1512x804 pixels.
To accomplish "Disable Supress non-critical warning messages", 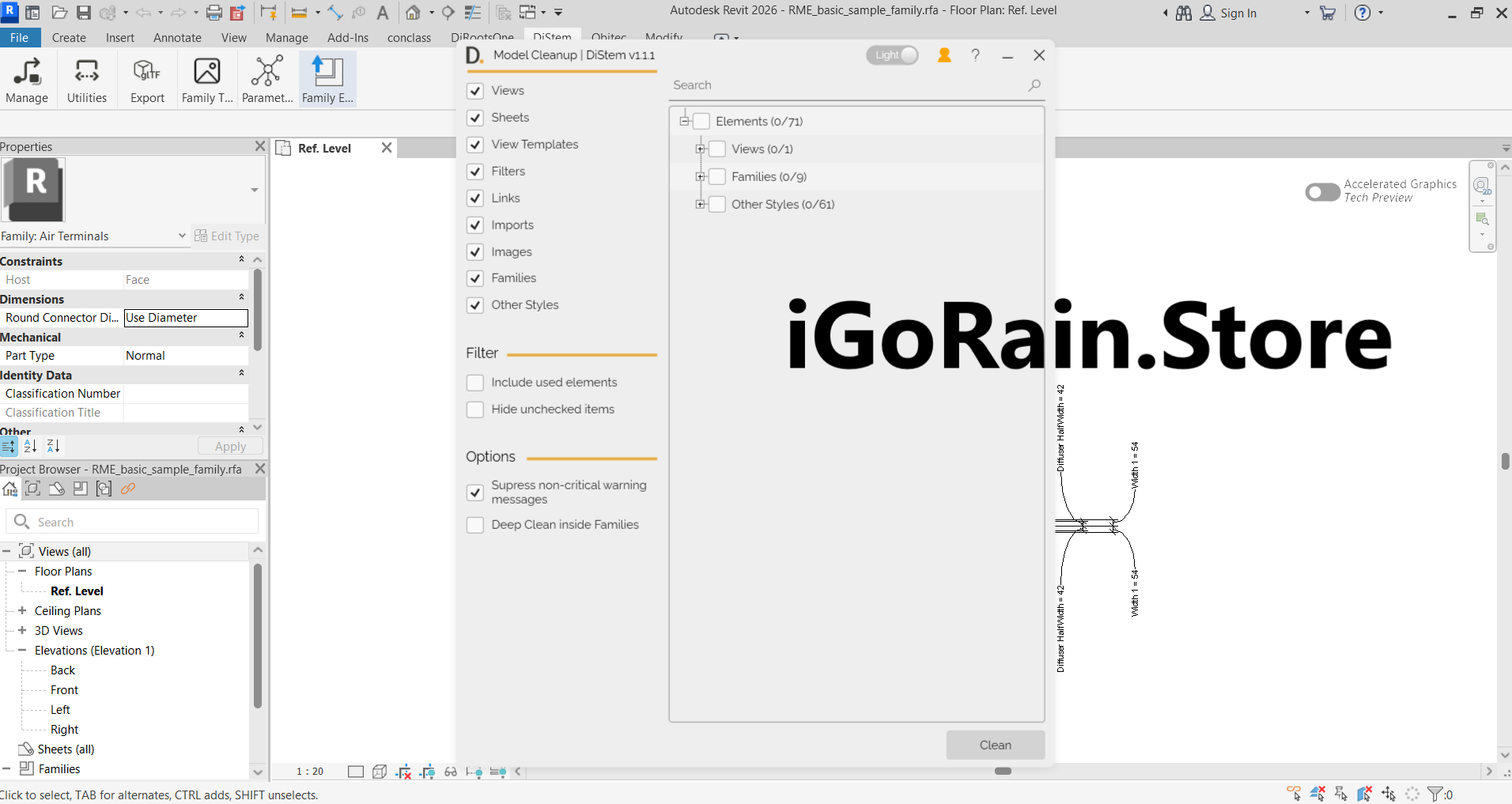I will (474, 492).
